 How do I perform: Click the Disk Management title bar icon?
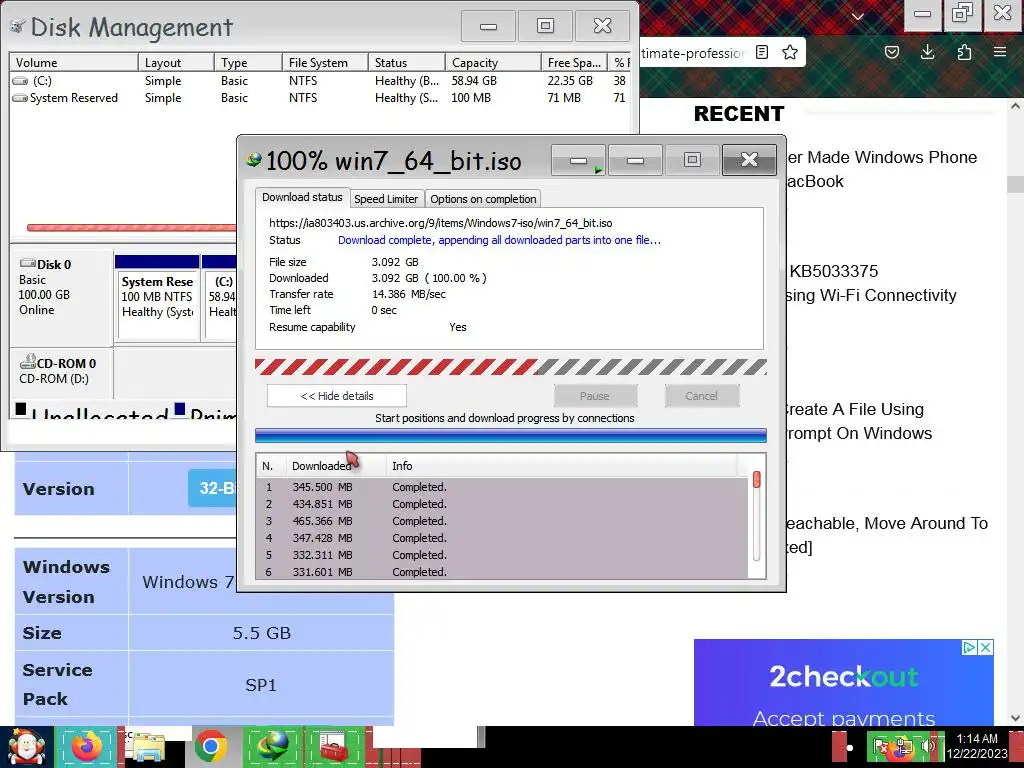click(18, 27)
